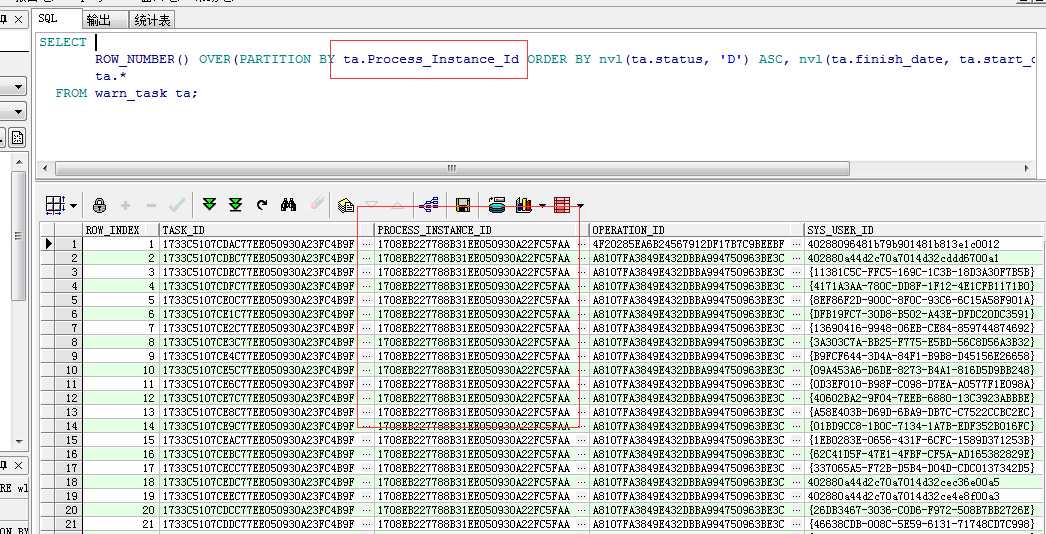This screenshot has width=1046, height=534.
Task: Switch to the 统计表 tab
Action: pyautogui.click(x=152, y=20)
